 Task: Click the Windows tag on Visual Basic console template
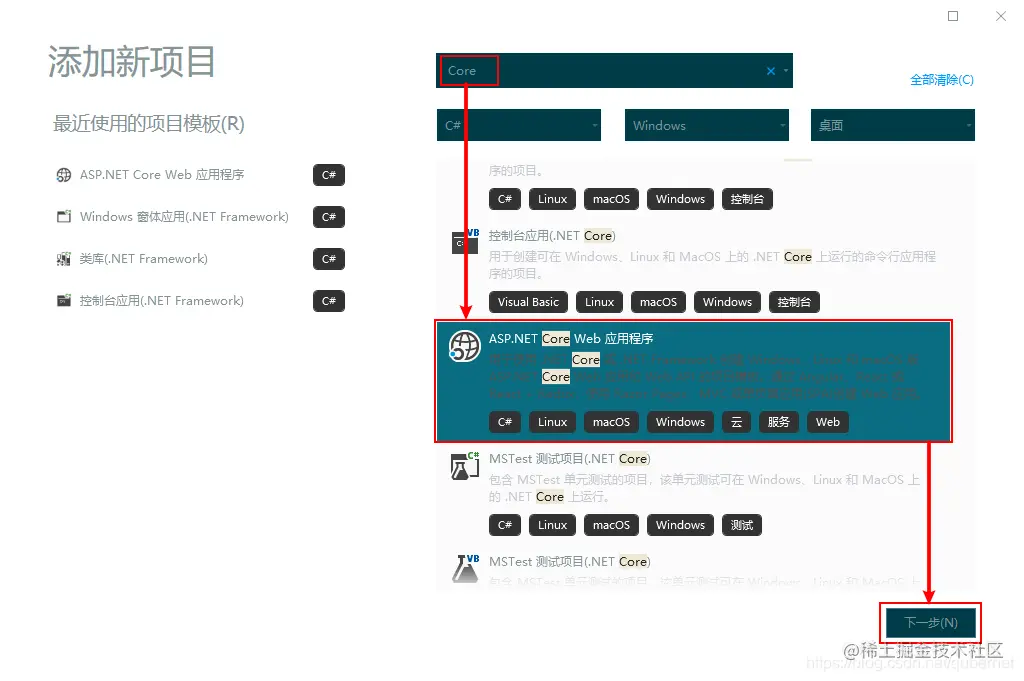[728, 302]
